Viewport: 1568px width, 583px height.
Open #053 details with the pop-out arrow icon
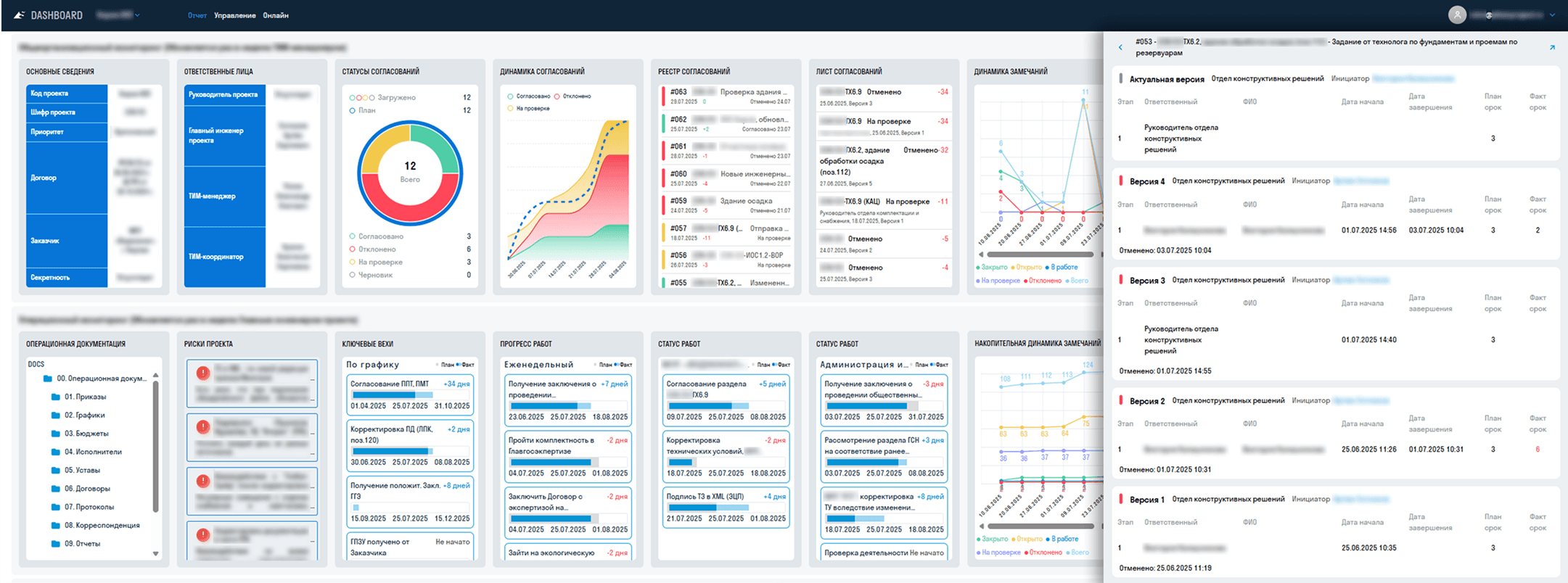tap(1552, 48)
